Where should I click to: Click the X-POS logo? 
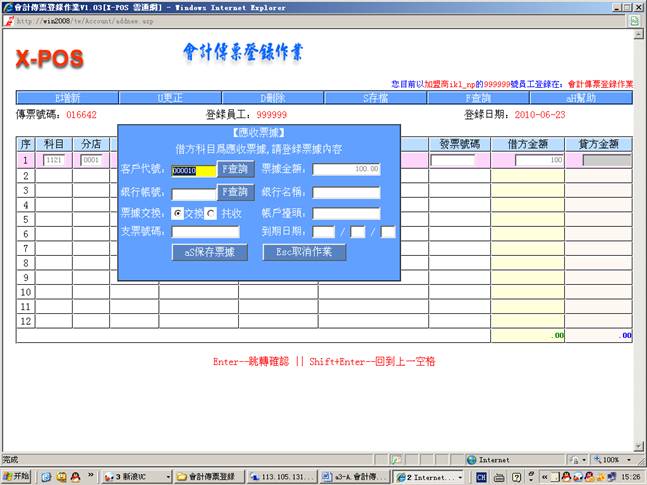click(x=49, y=58)
